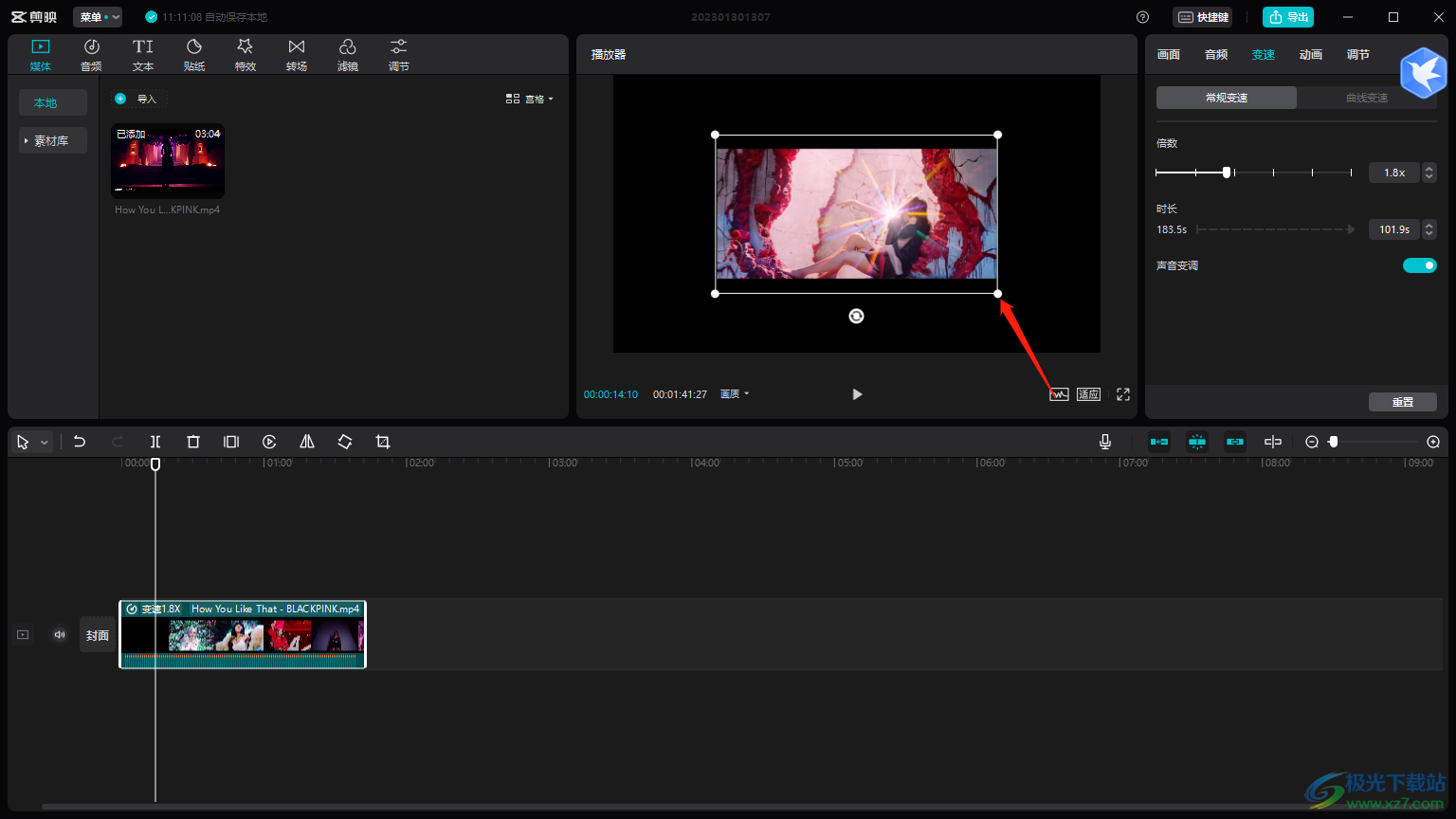This screenshot has height=819, width=1456.
Task: Open the 文本 text tab
Action: [x=143, y=55]
